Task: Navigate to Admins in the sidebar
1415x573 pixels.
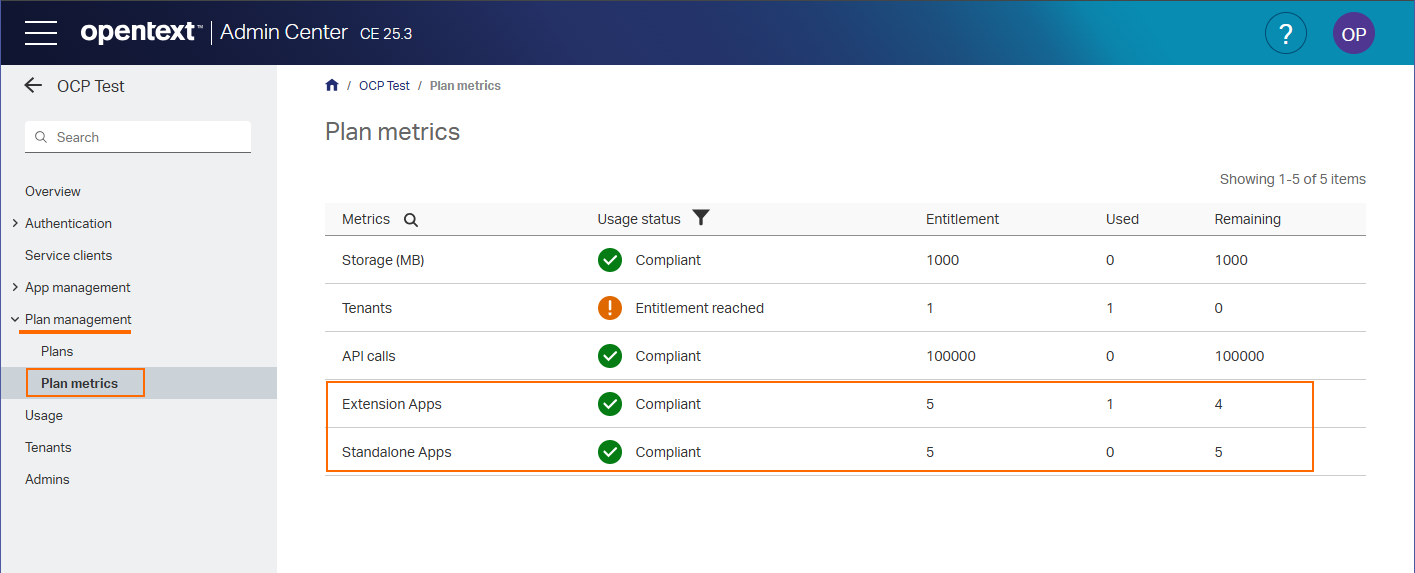Action: point(47,479)
